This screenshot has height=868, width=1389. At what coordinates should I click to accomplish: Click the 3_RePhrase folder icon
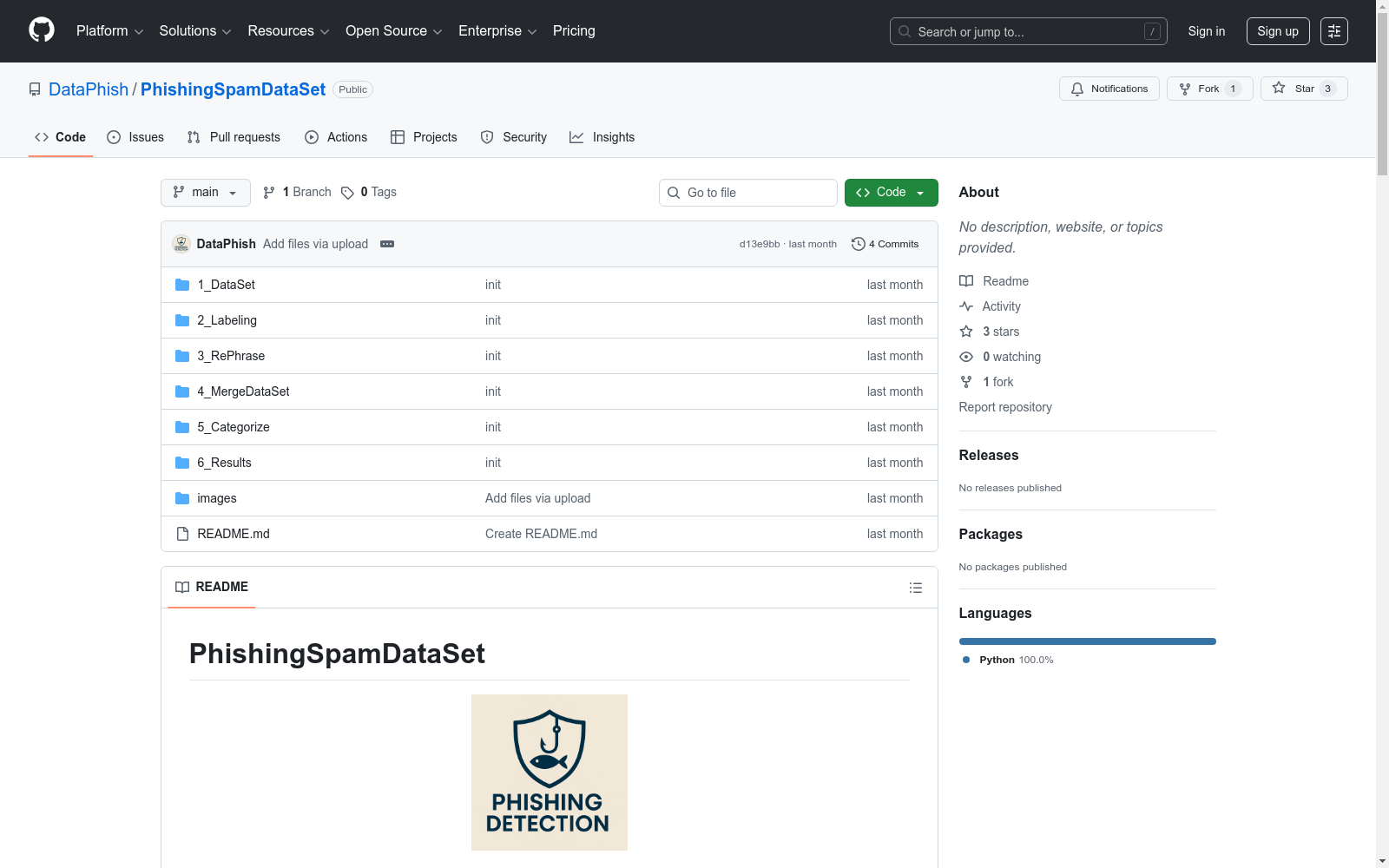coord(182,356)
